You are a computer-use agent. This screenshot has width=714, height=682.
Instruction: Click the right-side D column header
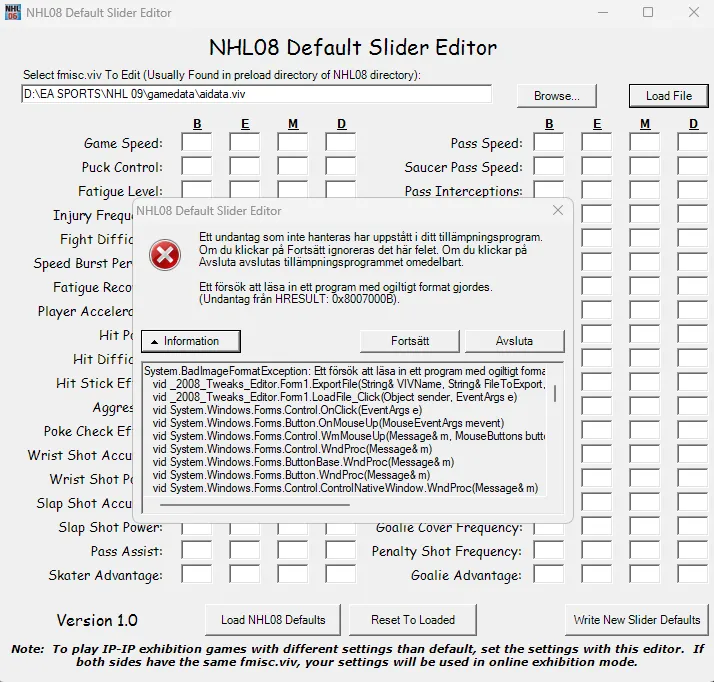(693, 124)
